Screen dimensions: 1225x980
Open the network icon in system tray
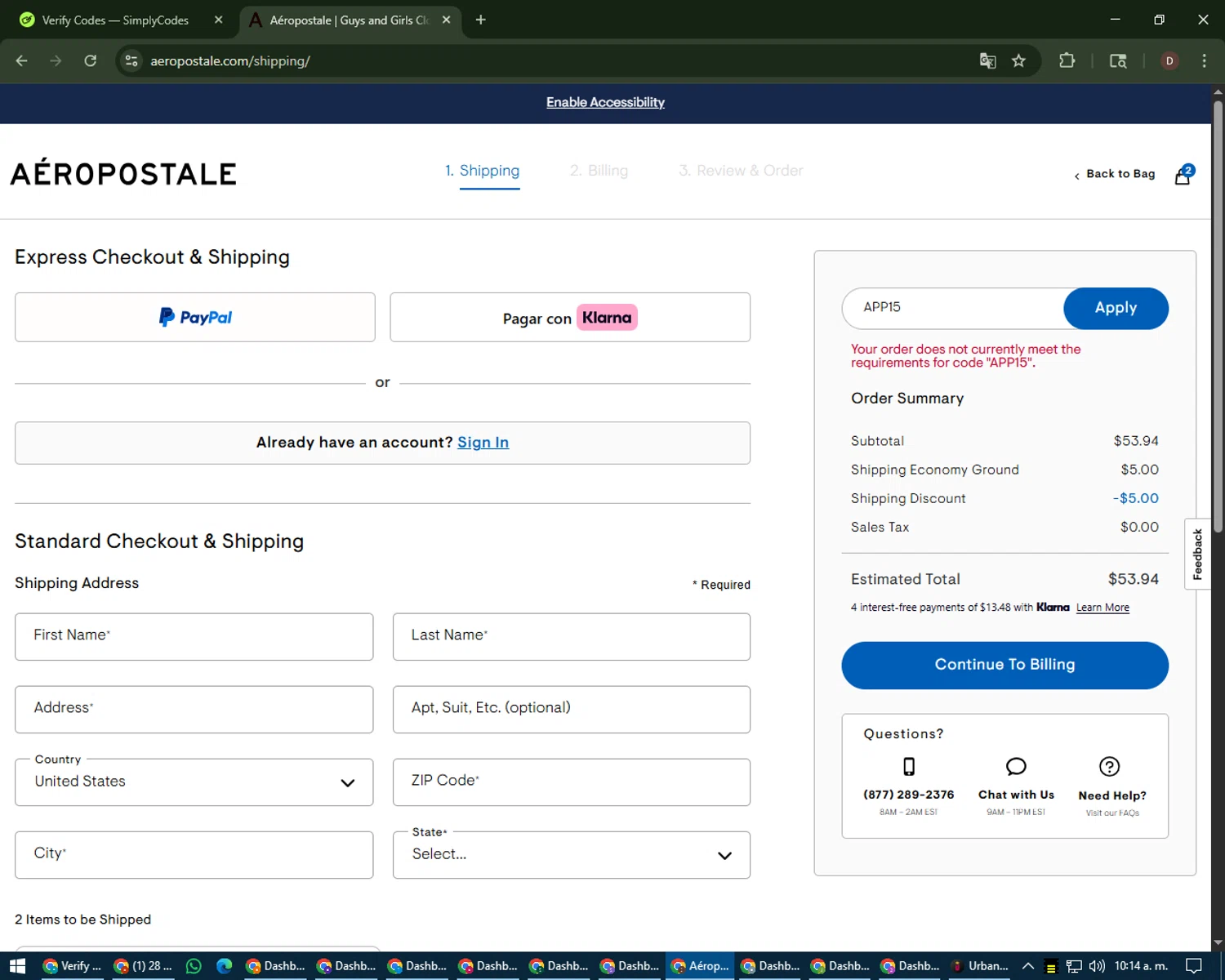point(1074,966)
